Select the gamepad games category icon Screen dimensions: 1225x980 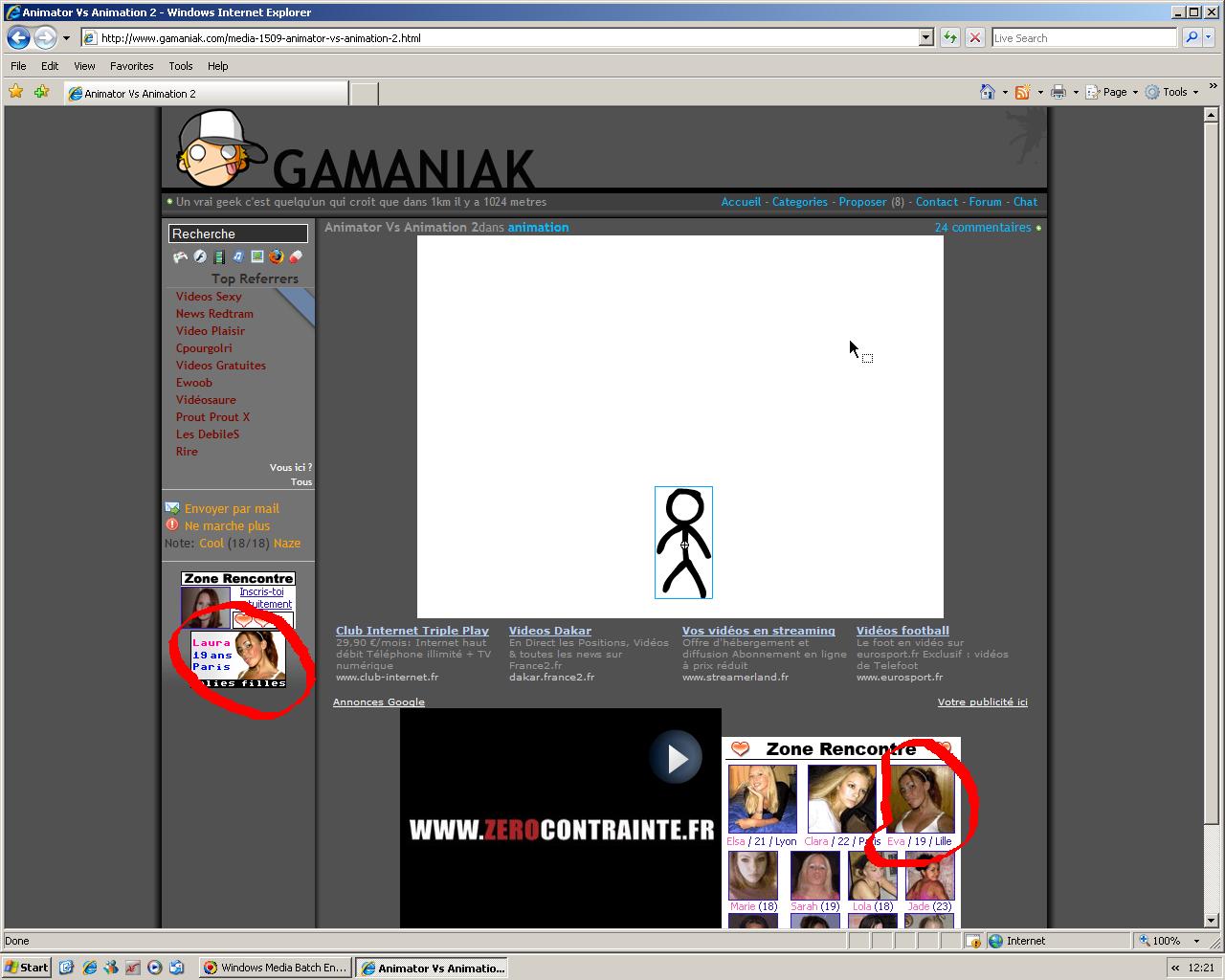coord(180,256)
